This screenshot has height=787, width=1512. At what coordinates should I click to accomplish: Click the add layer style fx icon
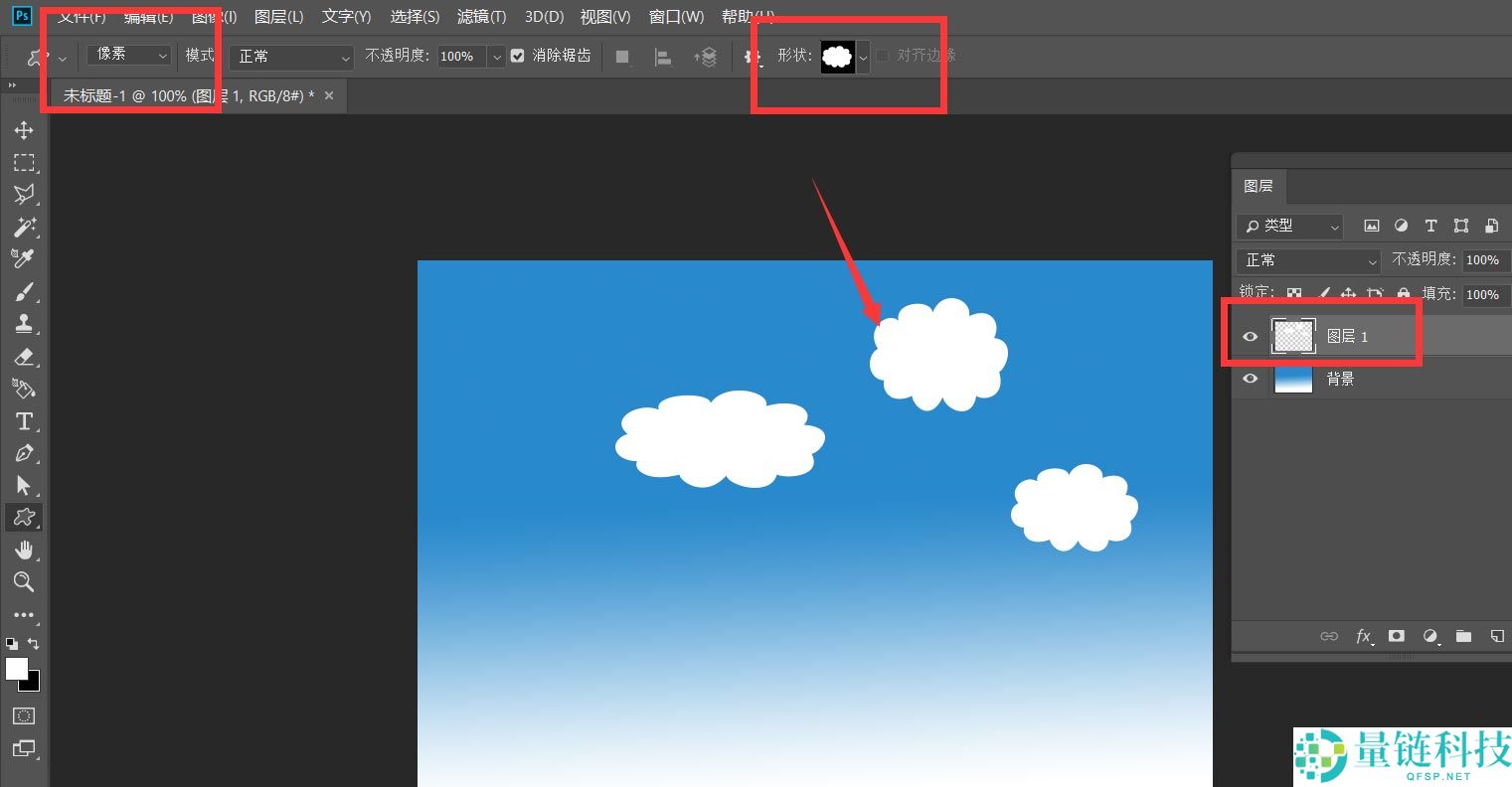tap(1364, 636)
